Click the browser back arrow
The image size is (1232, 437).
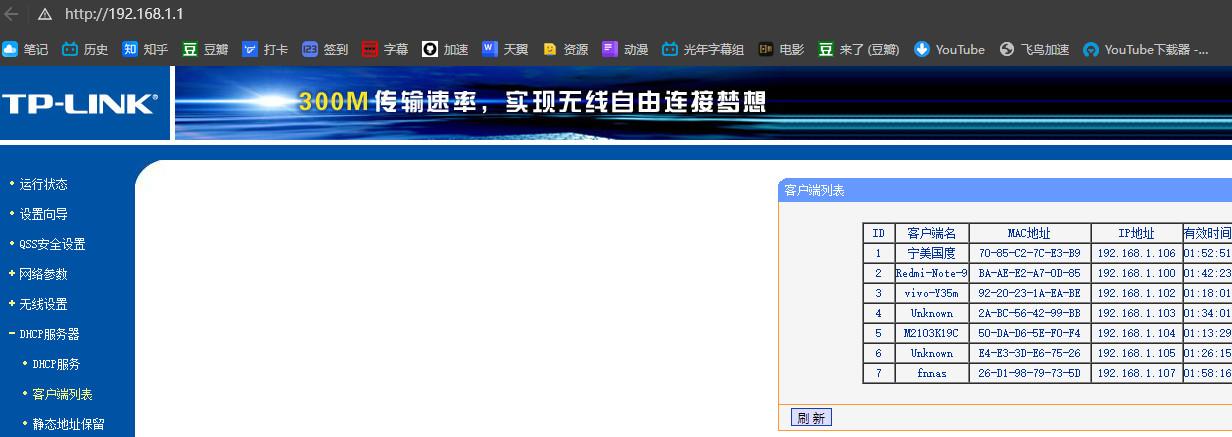click(12, 14)
